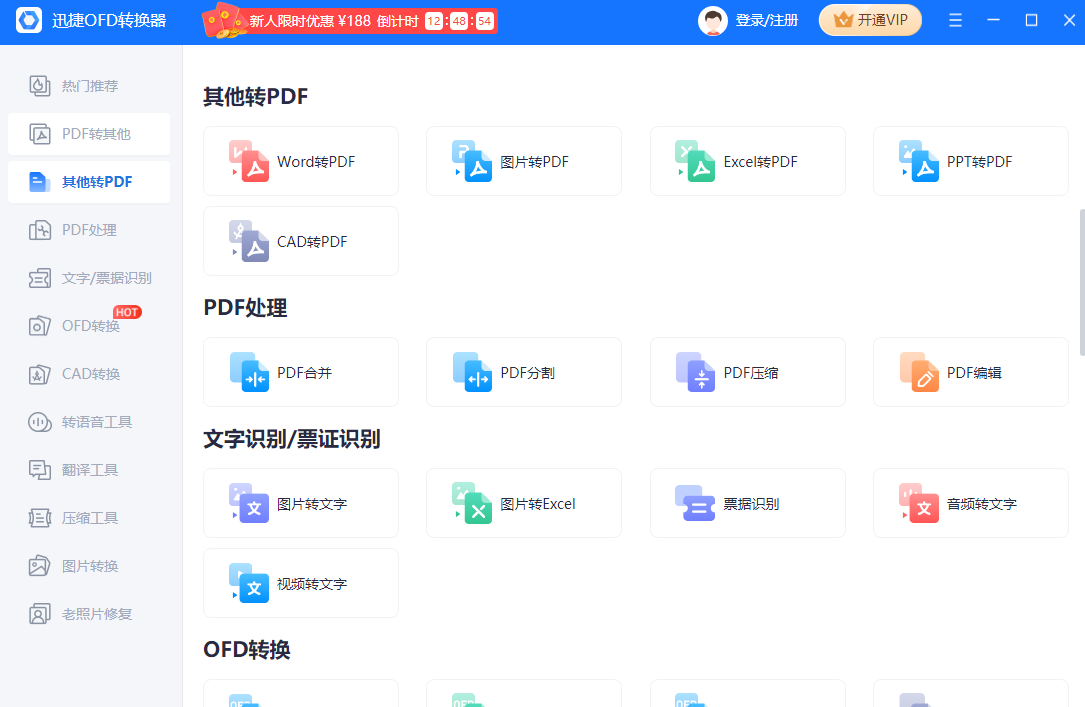The height and width of the screenshot is (707, 1085).
Task: Open the PDF分割 (split) tool
Action: tap(523, 372)
